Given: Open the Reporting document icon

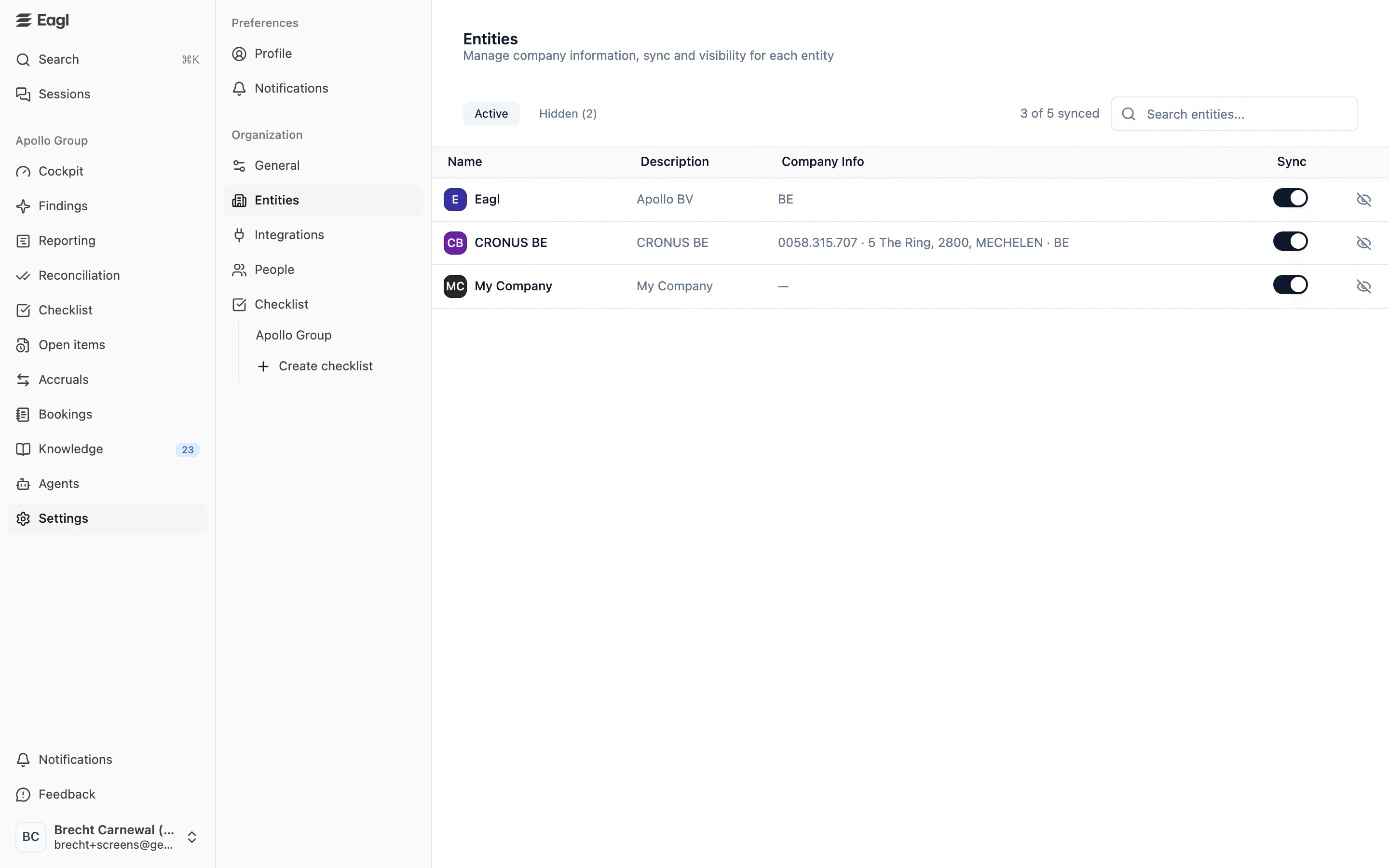Looking at the screenshot, I should 23,241.
